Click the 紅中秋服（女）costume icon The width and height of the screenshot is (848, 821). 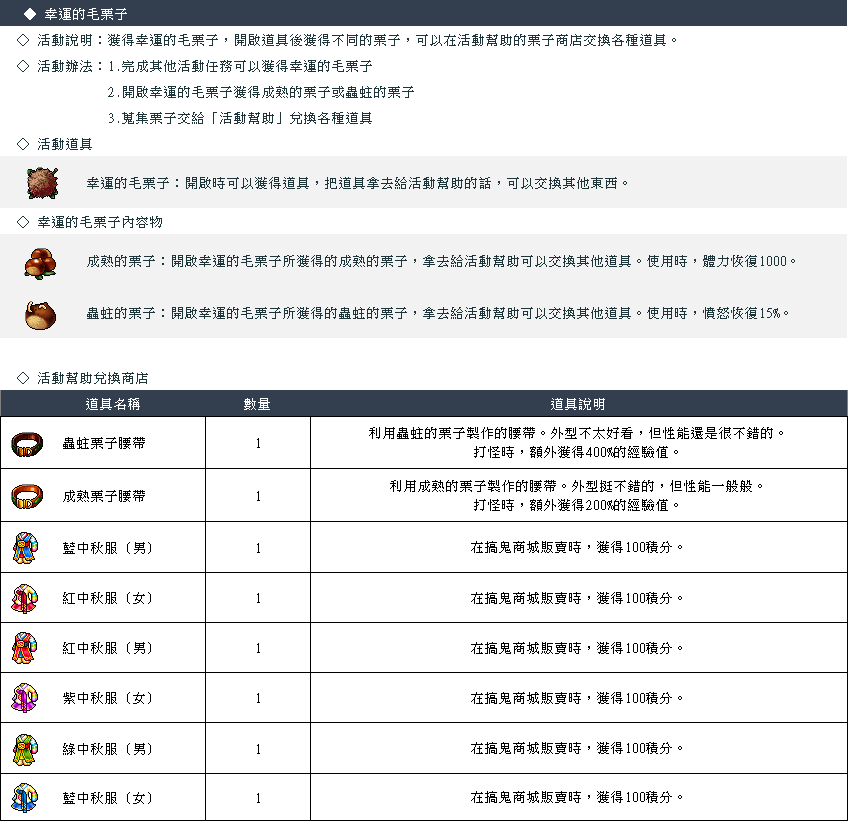point(25,598)
